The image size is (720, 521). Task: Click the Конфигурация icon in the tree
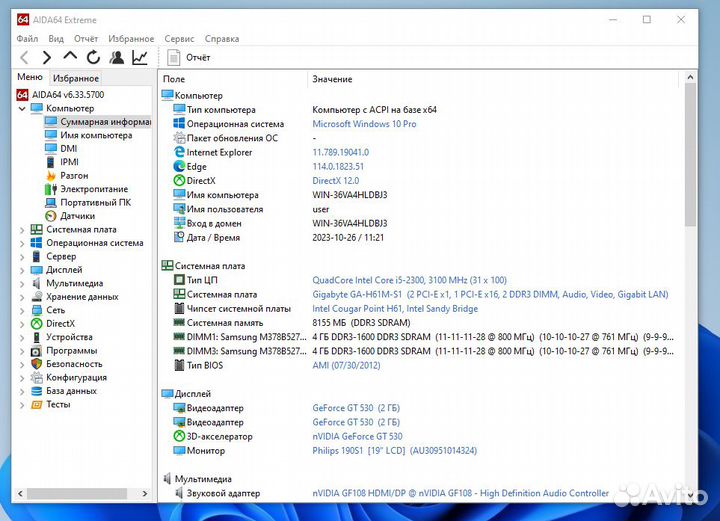pos(36,377)
